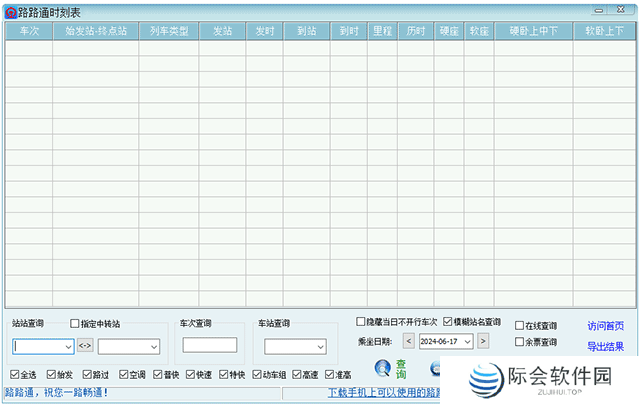This screenshot has width=640, height=406.
Task: Open the 乘坐日期 date dropdown 2024-06-17
Action: coord(468,342)
